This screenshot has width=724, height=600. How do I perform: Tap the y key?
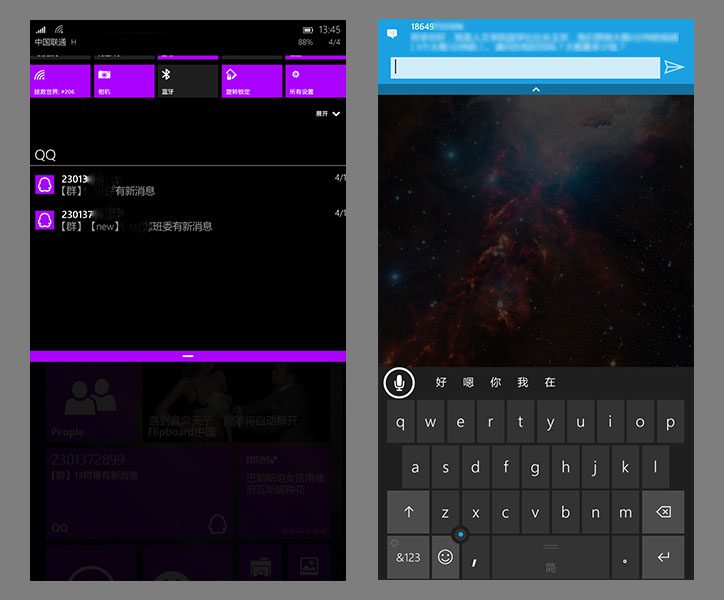click(x=550, y=422)
